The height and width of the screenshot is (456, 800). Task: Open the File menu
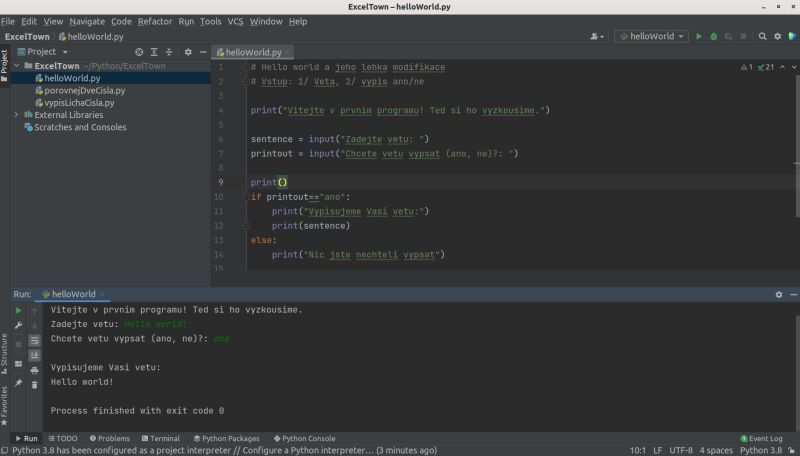pos(8,21)
